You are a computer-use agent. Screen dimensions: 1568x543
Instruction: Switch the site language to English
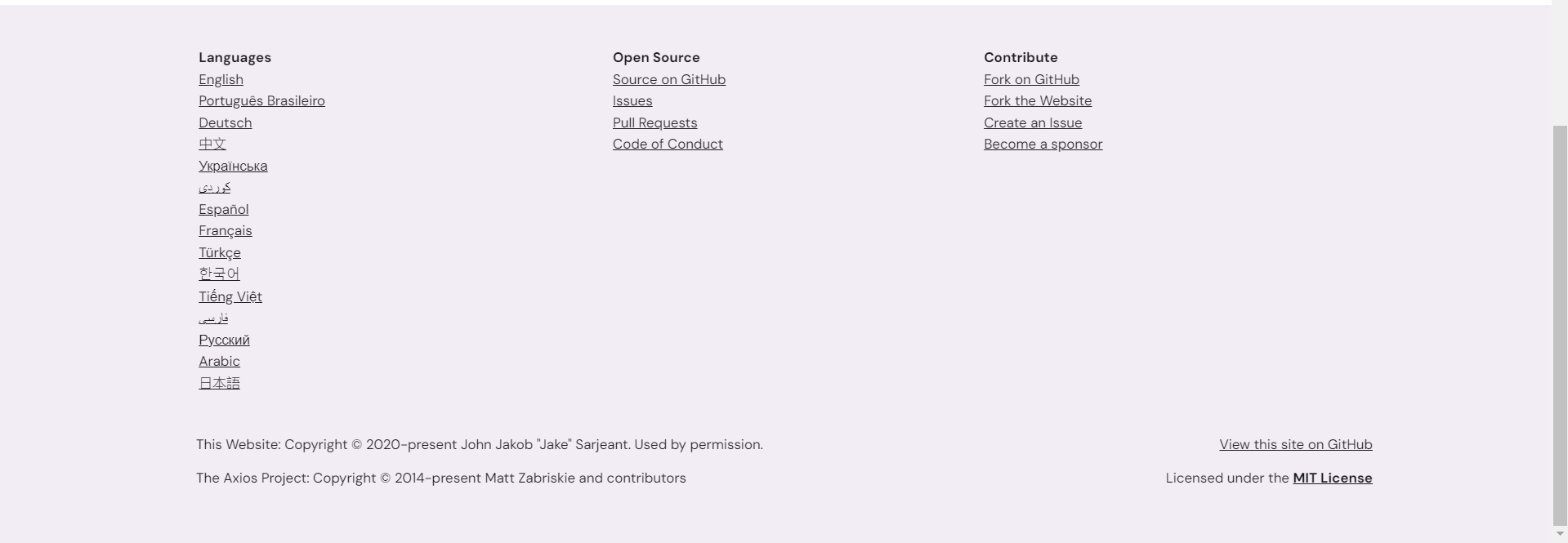click(220, 79)
